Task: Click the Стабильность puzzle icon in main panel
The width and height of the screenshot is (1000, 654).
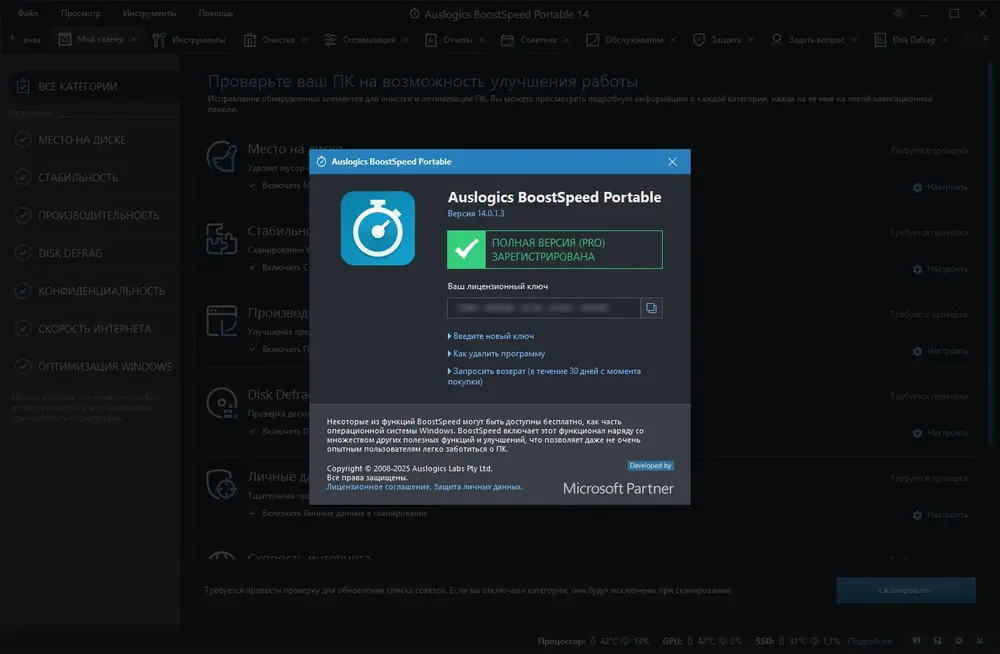Action: [x=222, y=239]
